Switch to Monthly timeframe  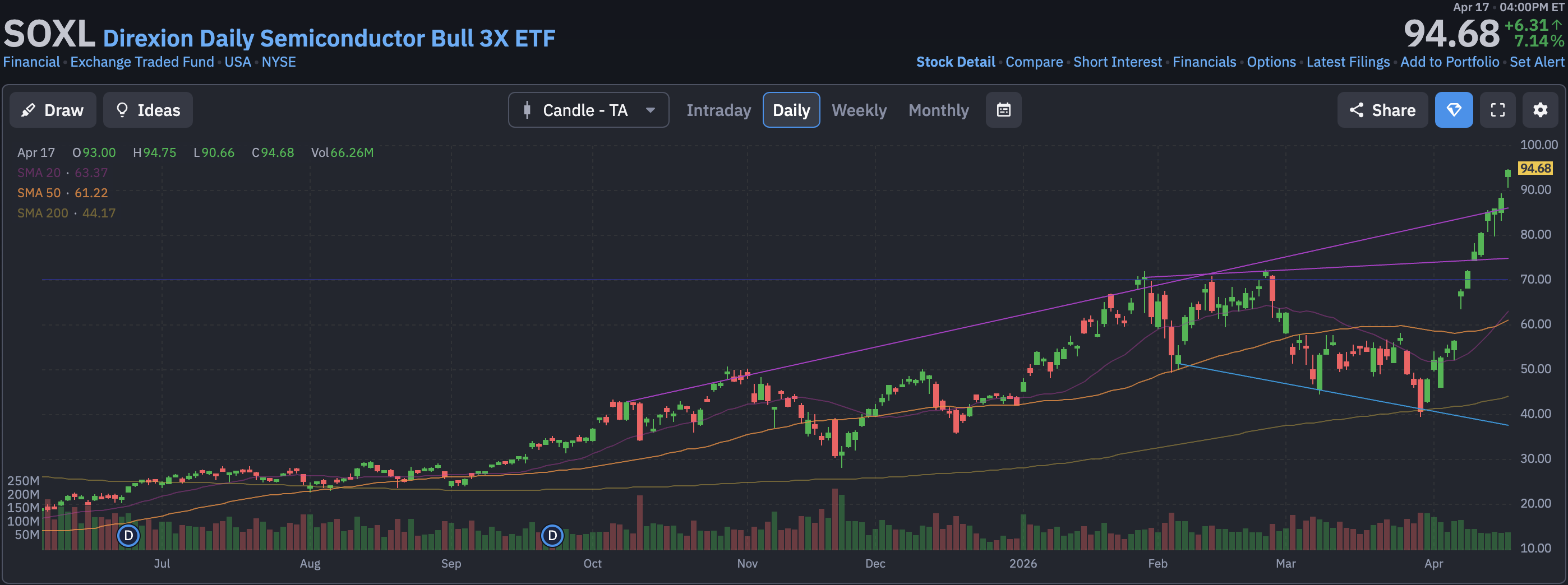point(938,110)
